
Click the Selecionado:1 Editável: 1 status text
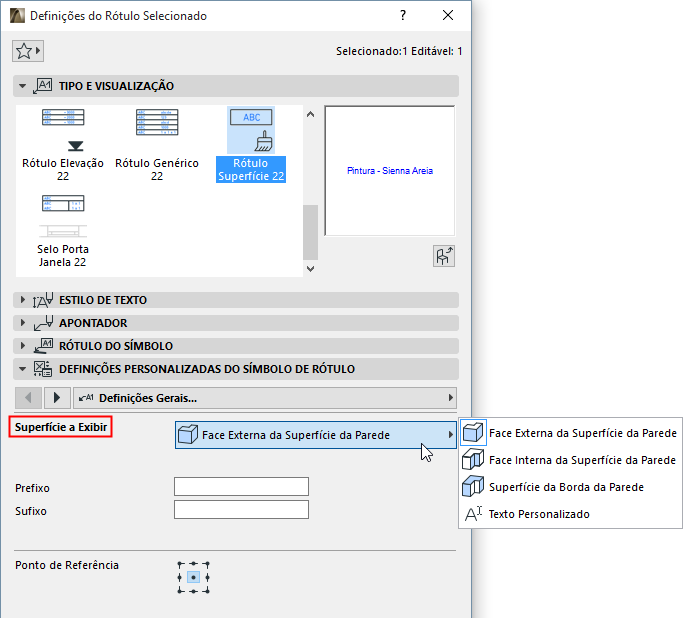click(399, 51)
